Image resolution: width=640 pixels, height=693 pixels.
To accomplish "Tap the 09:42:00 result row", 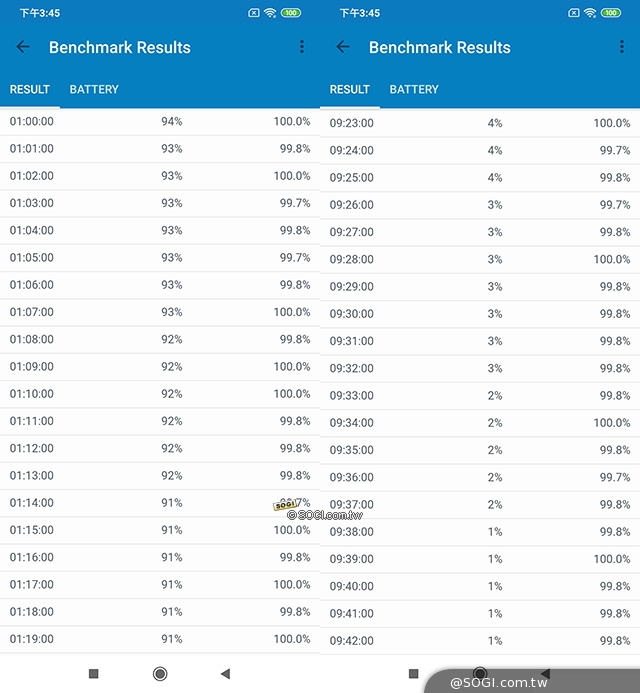I will pyautogui.click(x=480, y=640).
